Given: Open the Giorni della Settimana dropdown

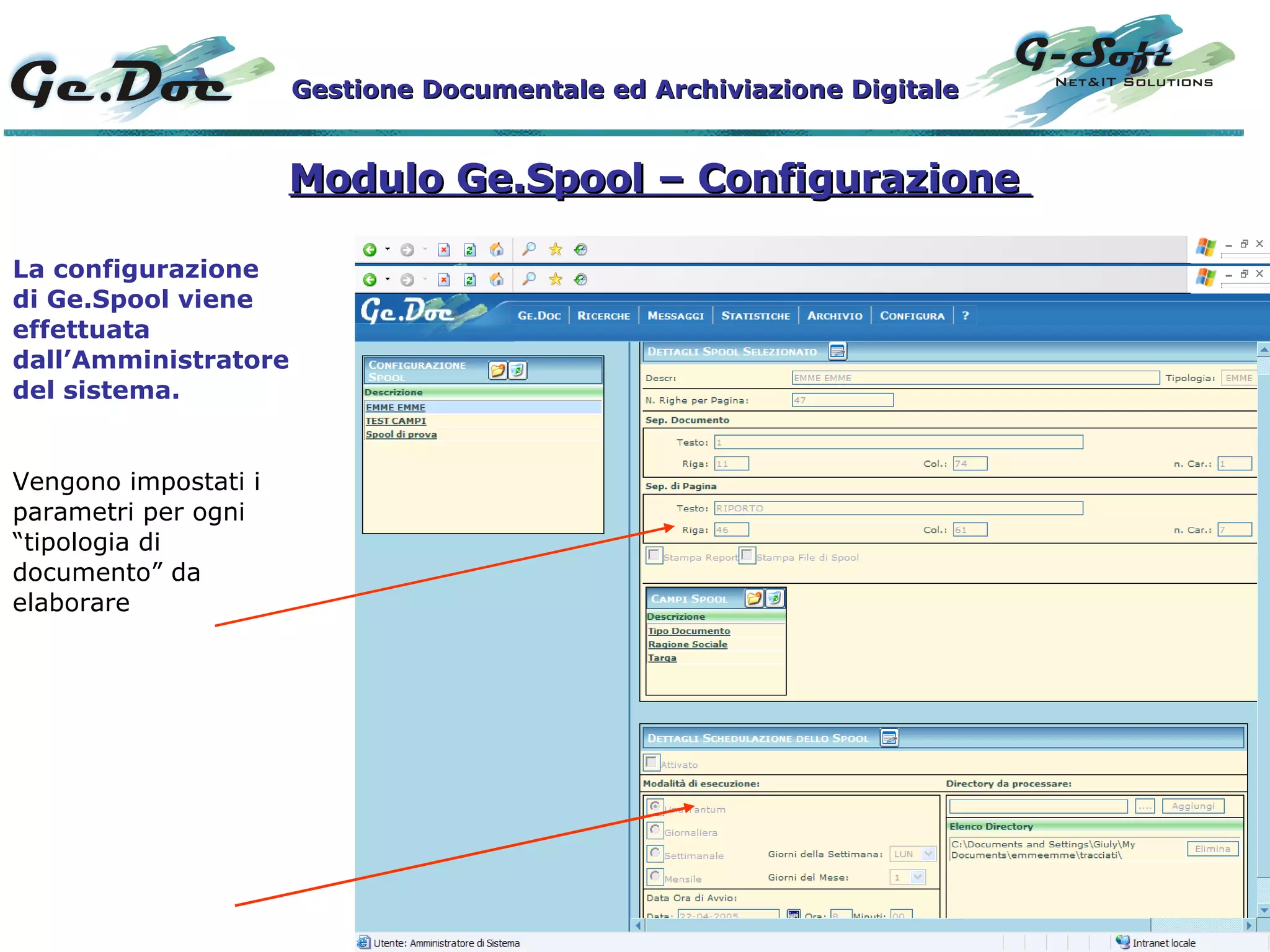Looking at the screenshot, I should click(913, 854).
